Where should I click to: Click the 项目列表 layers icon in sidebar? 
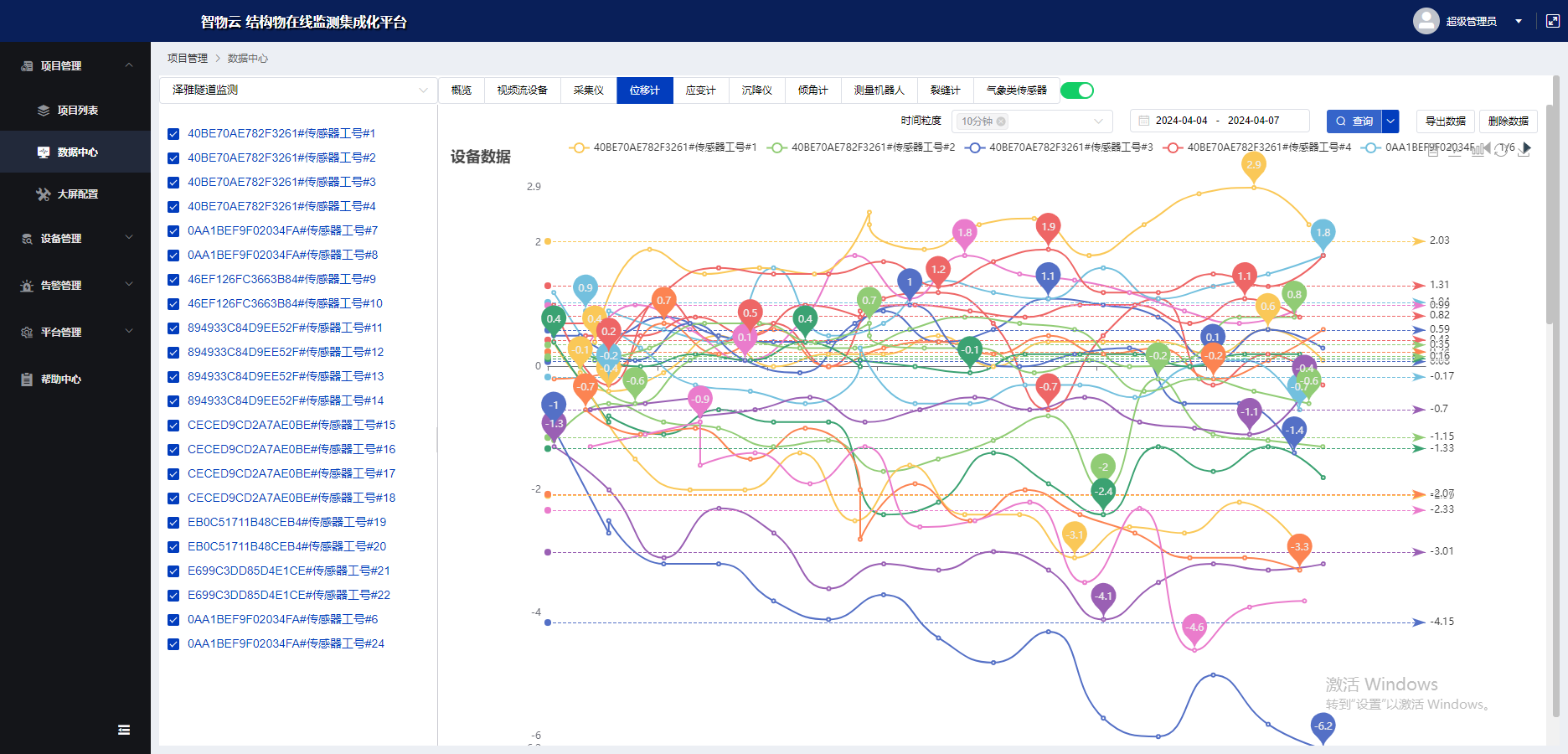(x=44, y=111)
